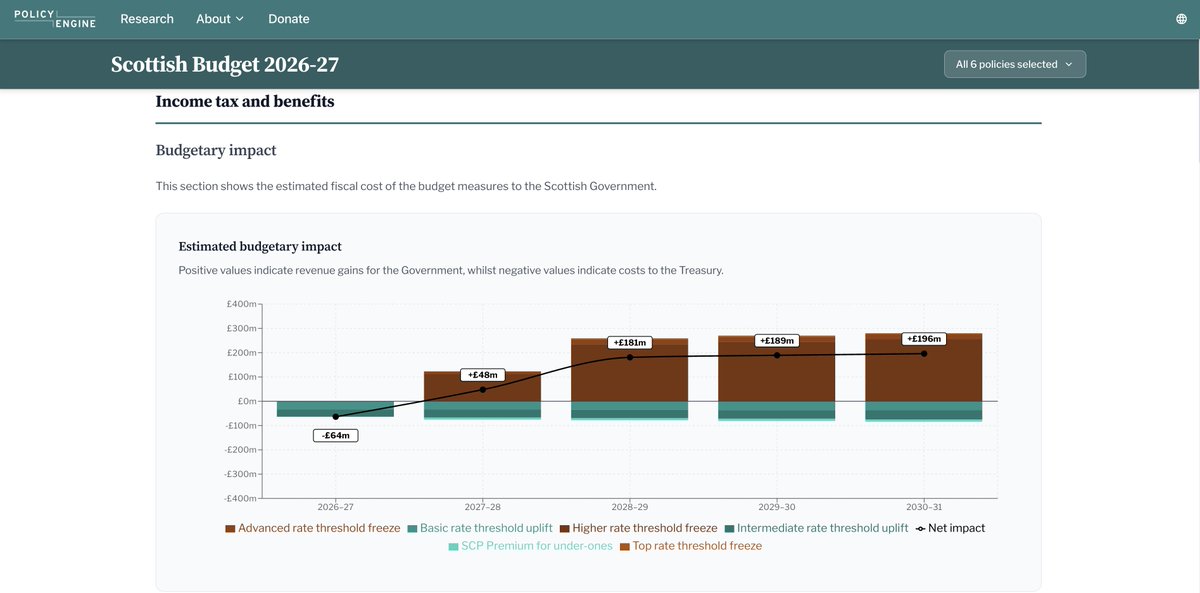Open the Research page
This screenshot has width=1200, height=593.
pyautogui.click(x=147, y=19)
